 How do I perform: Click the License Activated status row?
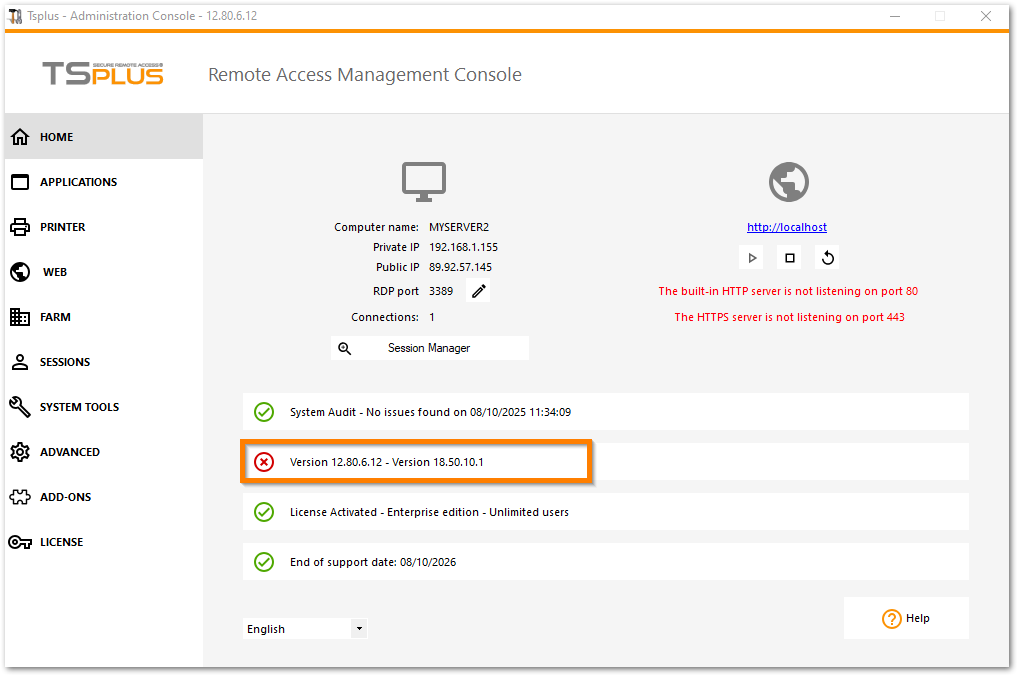tap(605, 512)
